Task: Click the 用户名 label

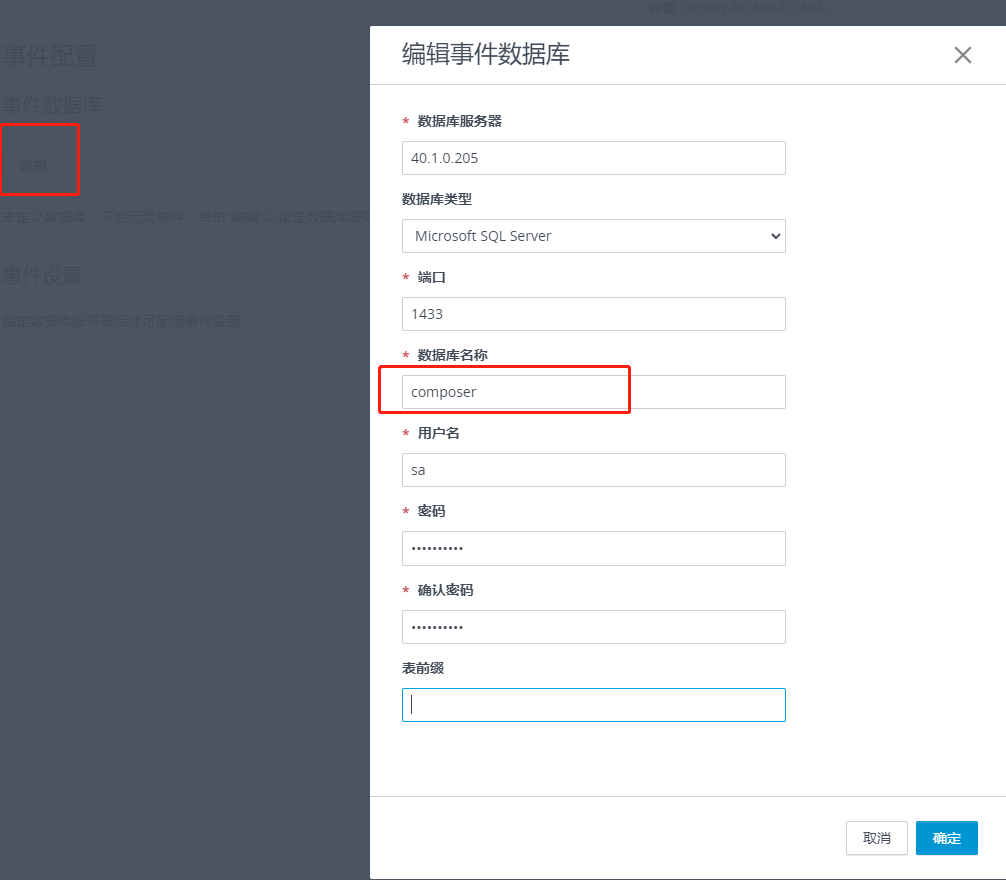Action: click(x=438, y=433)
